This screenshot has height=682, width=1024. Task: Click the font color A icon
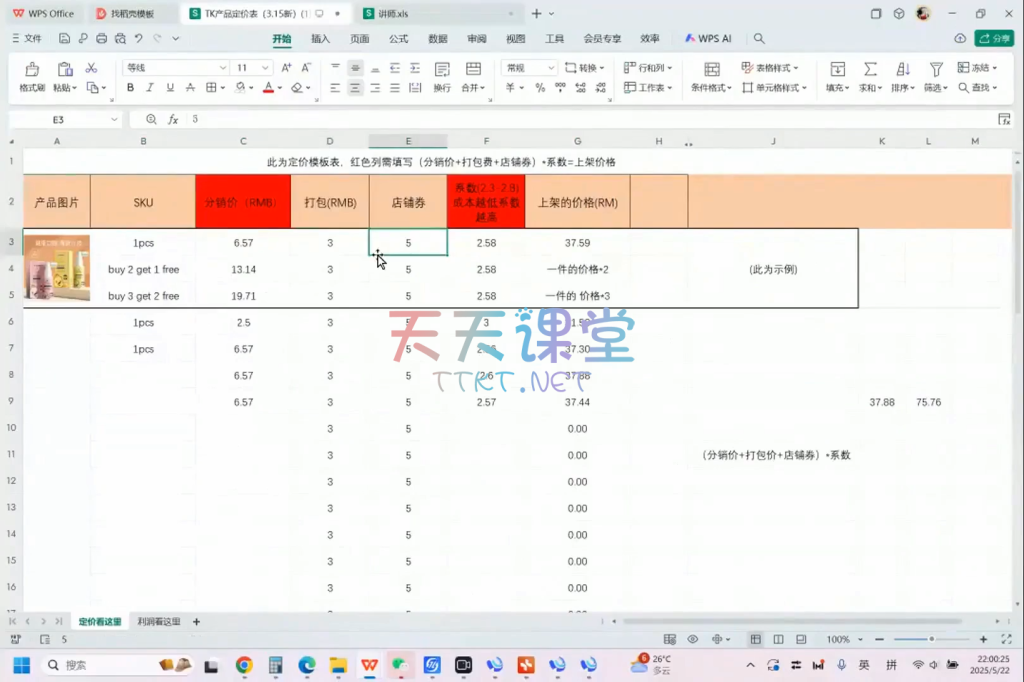pyautogui.click(x=267, y=88)
